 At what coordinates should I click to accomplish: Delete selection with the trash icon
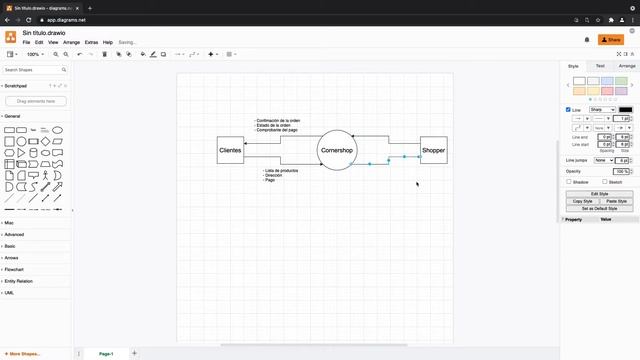[x=104, y=54]
